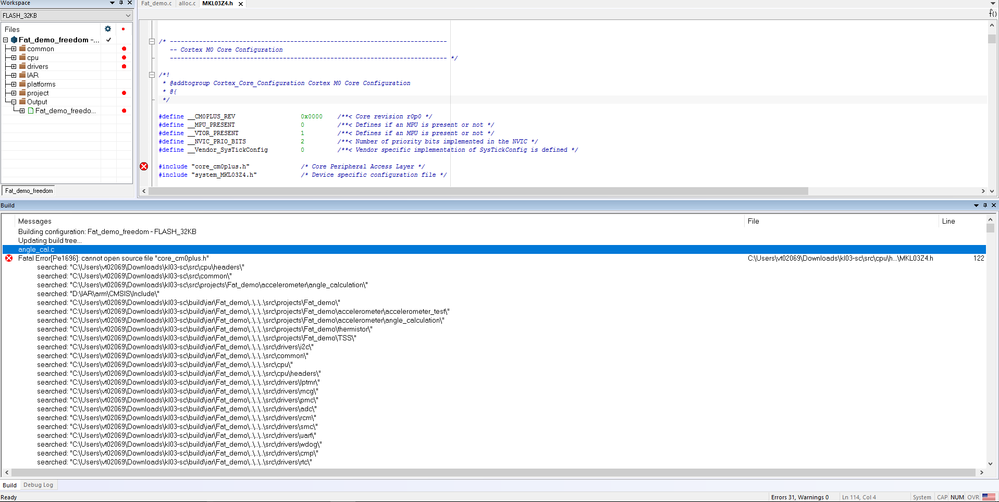Collapse the Cortex M0 comment fold marker
Viewport: 999px width, 502px height.
(152, 41)
